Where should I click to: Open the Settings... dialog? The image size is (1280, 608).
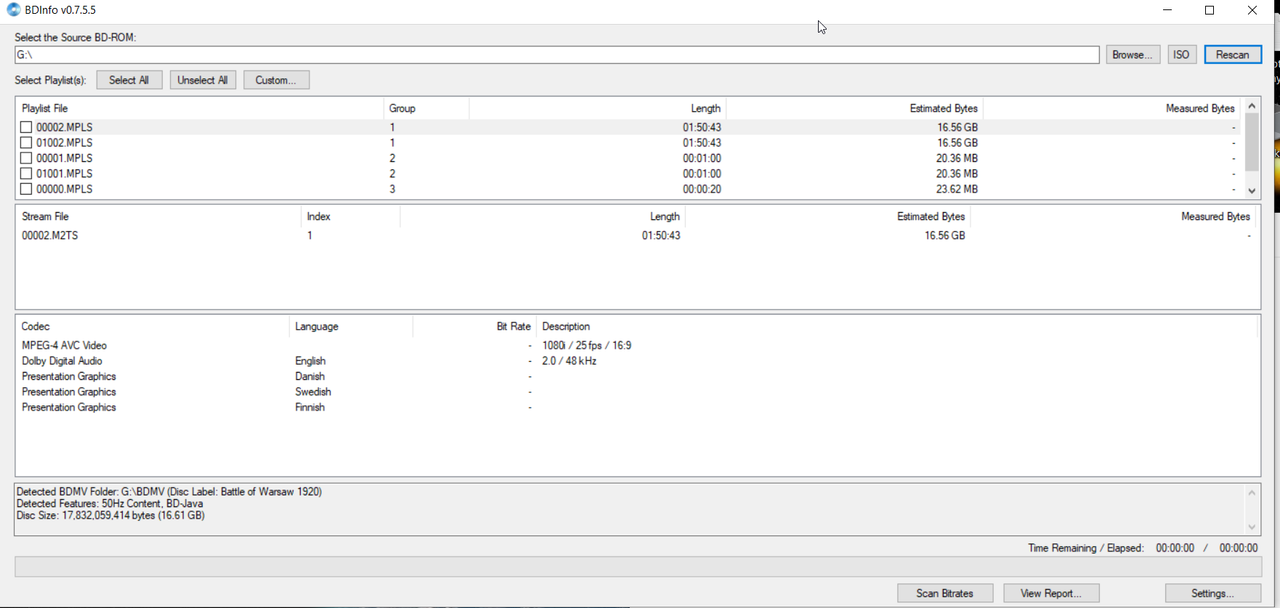[1213, 593]
